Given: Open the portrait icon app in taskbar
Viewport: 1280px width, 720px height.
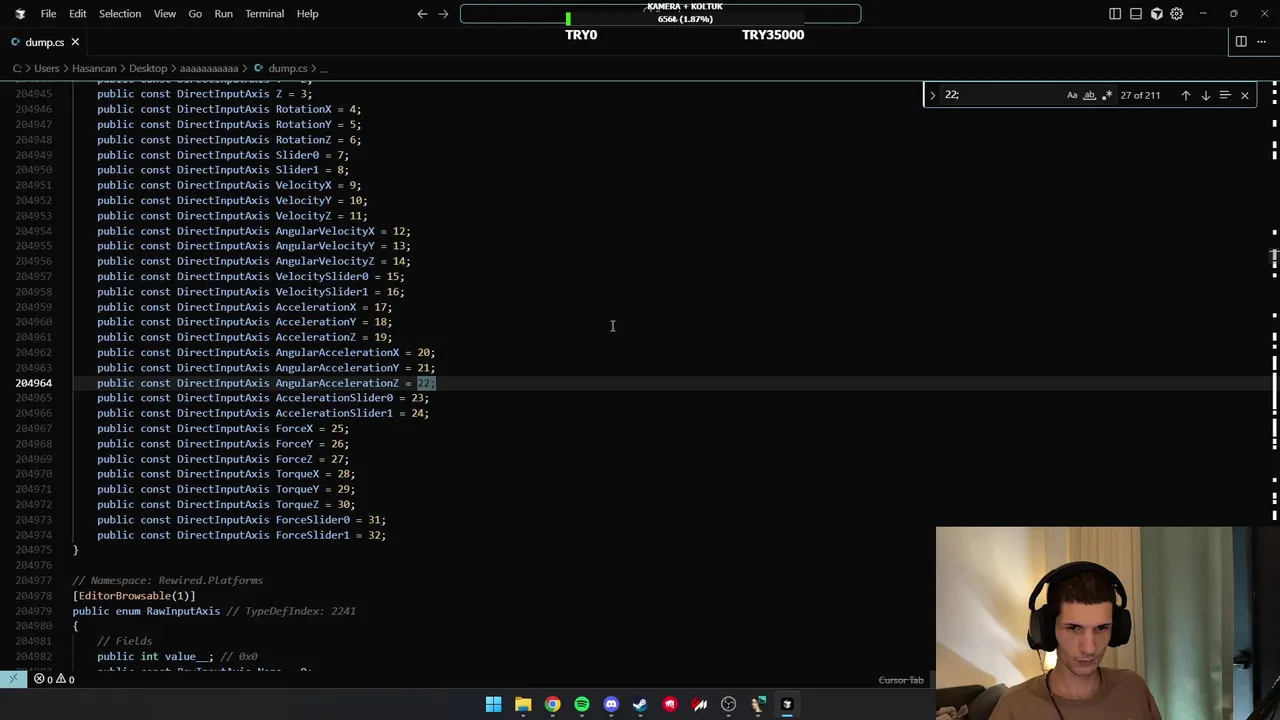Looking at the screenshot, I should click(x=758, y=704).
